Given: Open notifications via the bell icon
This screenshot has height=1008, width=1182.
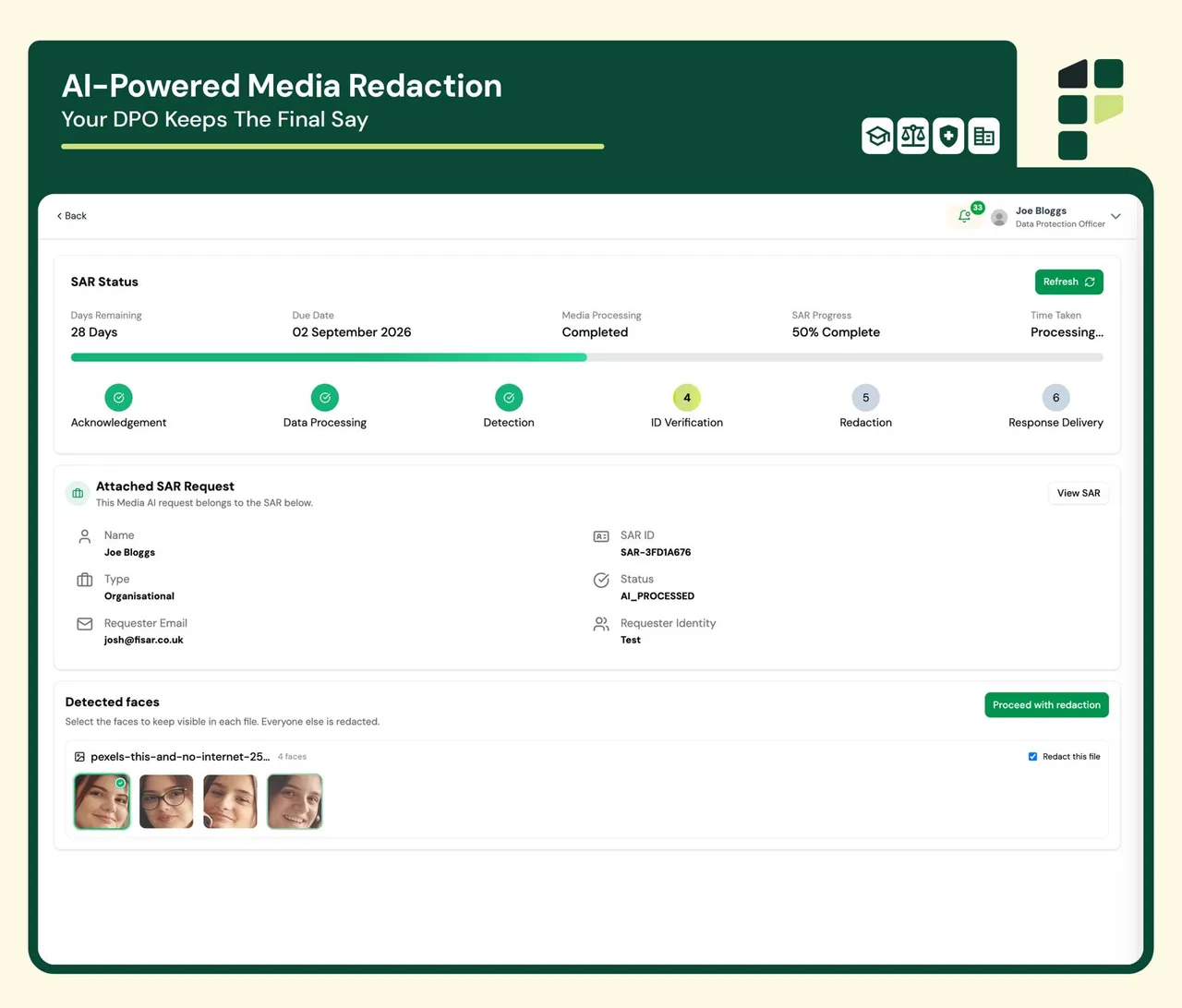Looking at the screenshot, I should point(965,216).
